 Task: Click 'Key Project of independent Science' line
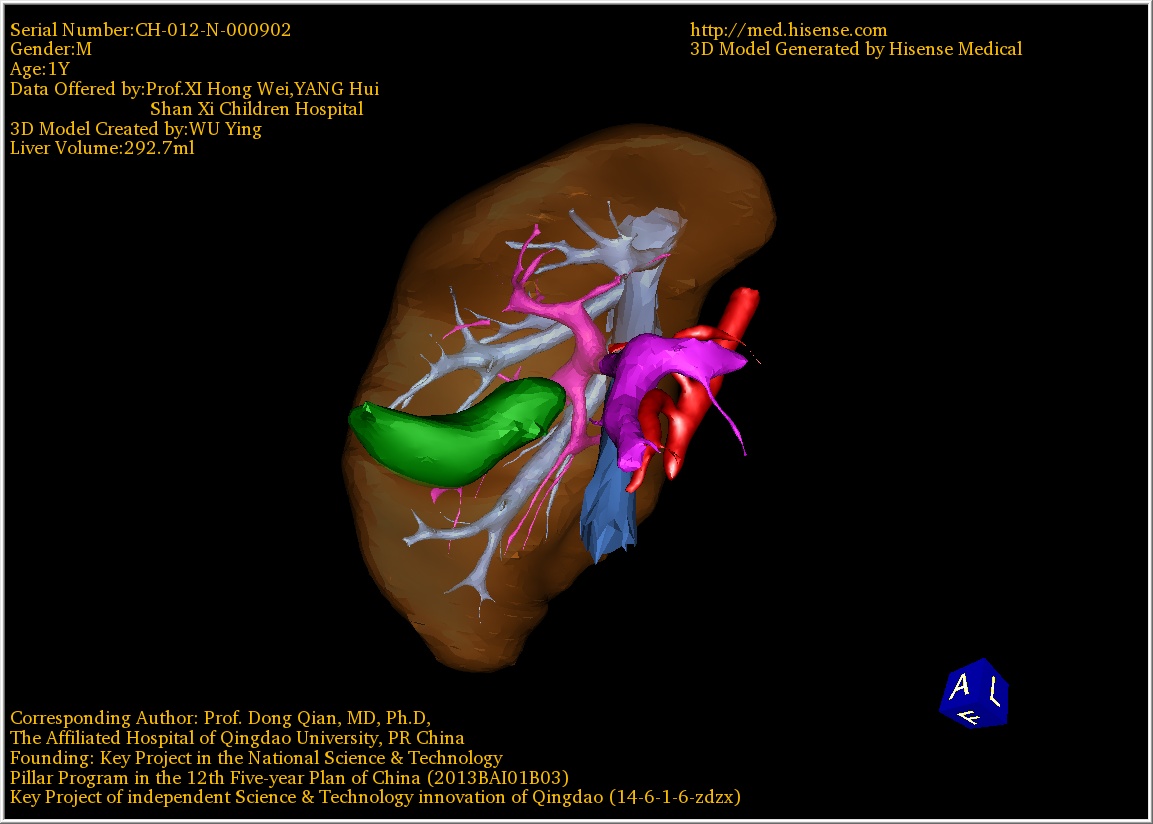pos(375,798)
